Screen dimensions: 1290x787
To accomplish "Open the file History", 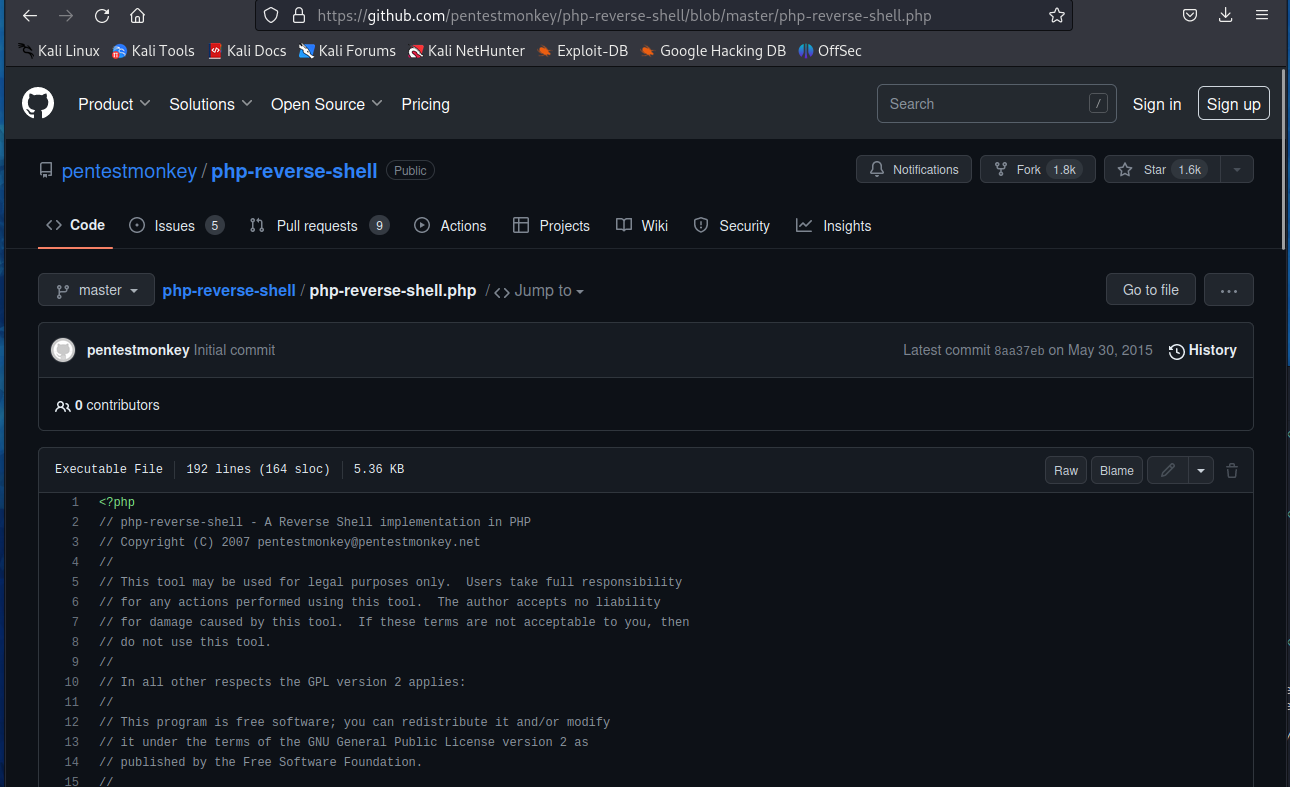I will tap(1203, 350).
